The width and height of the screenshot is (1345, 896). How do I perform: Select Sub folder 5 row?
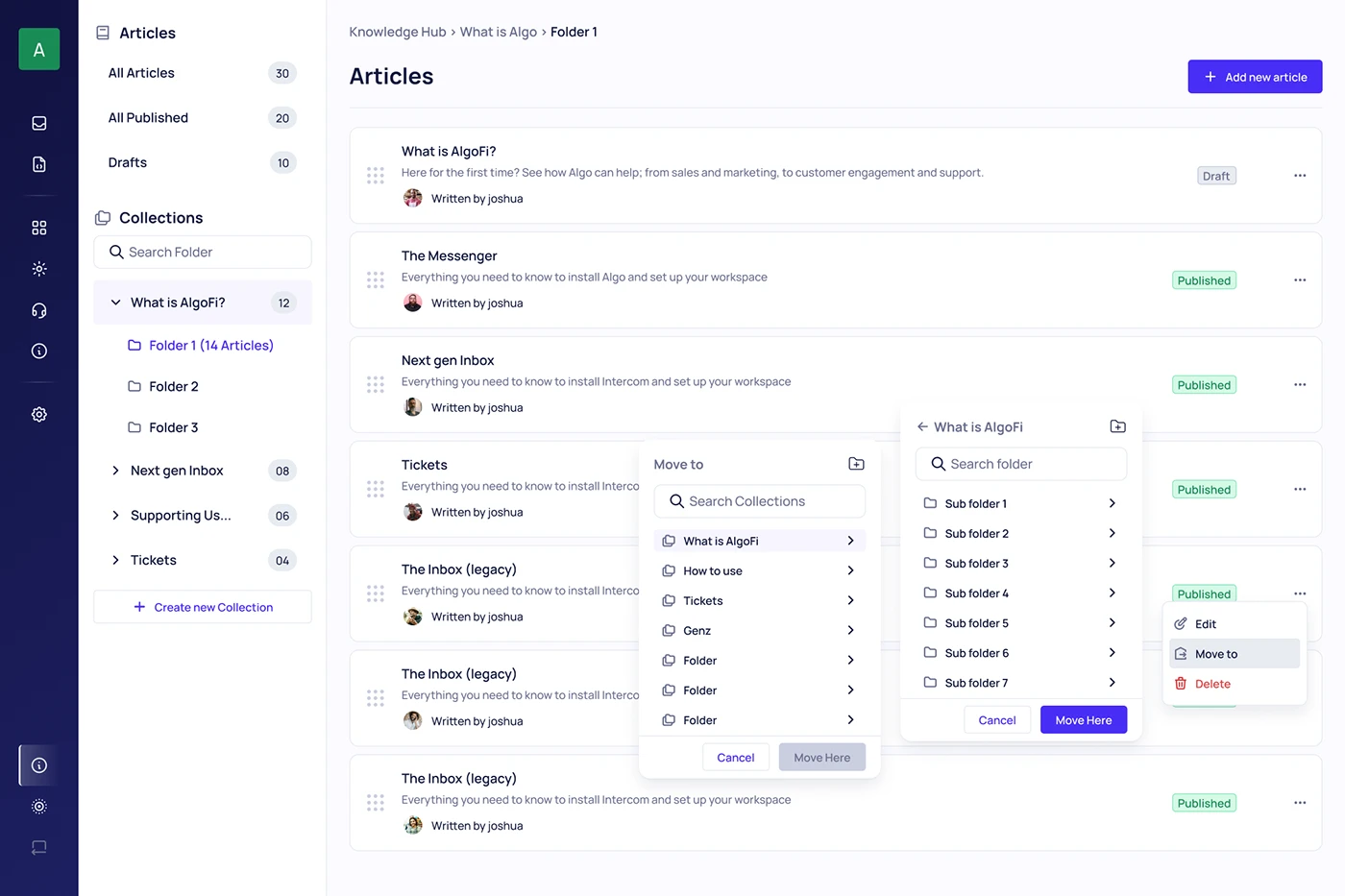point(1021,623)
